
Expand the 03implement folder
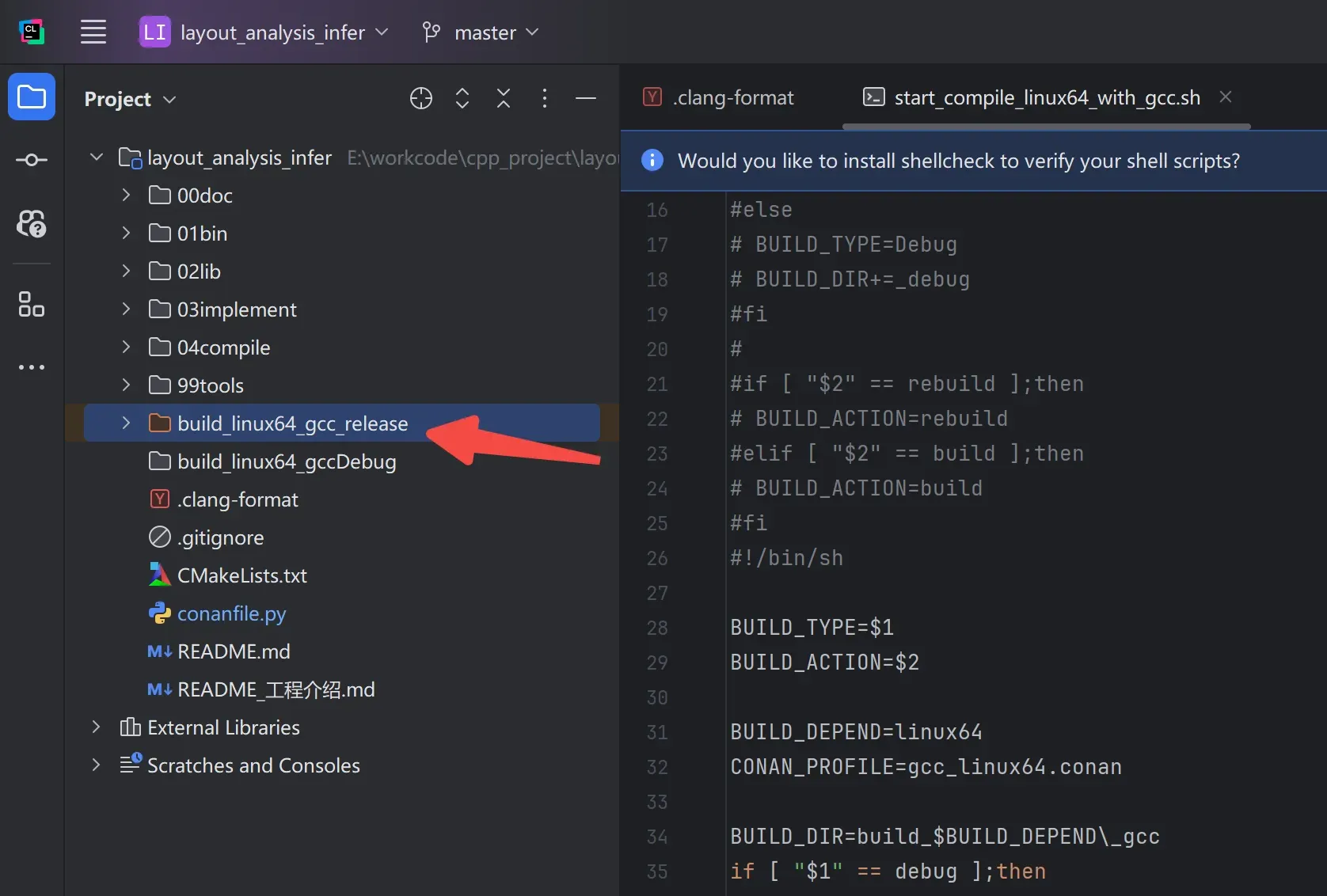tap(126, 309)
